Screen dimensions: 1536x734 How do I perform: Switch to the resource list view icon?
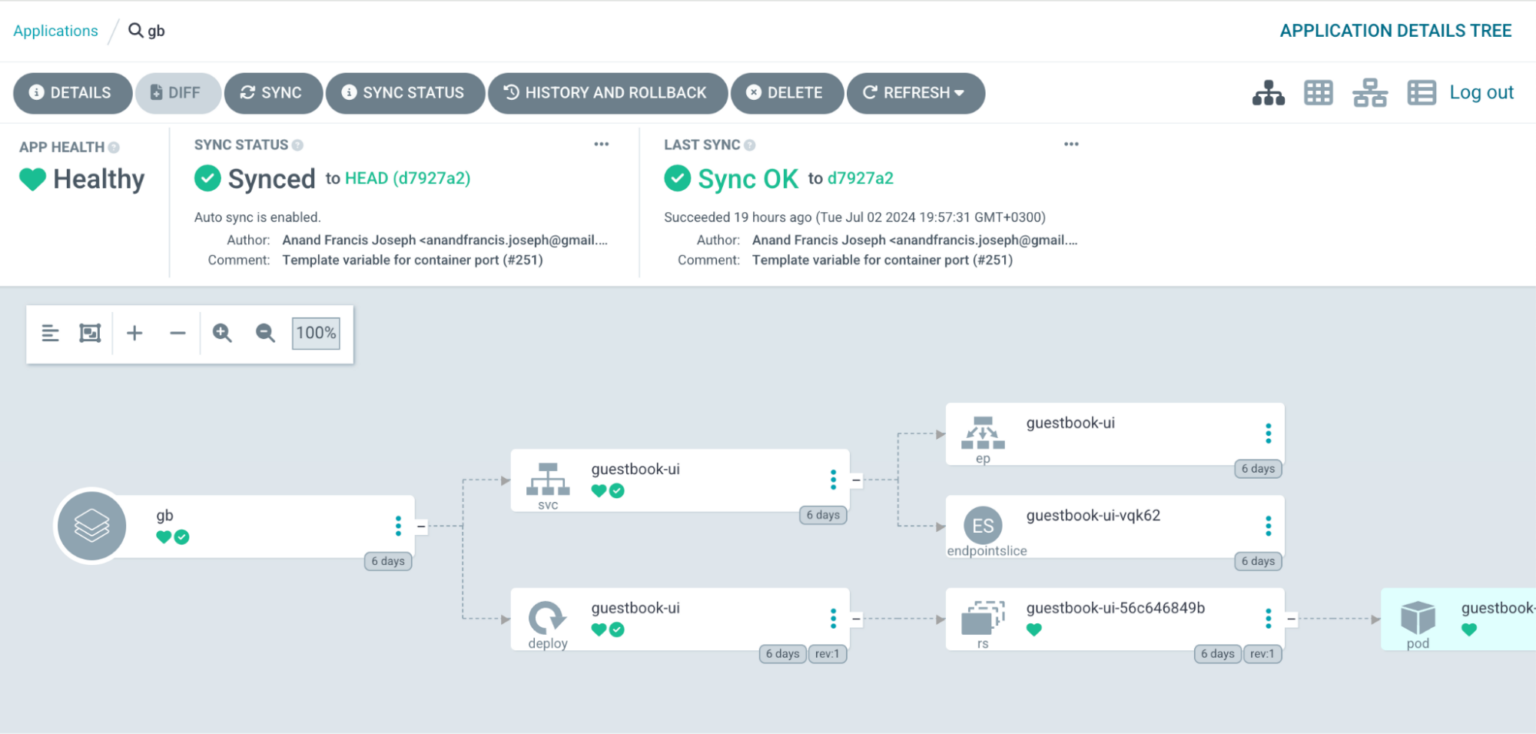1421,92
